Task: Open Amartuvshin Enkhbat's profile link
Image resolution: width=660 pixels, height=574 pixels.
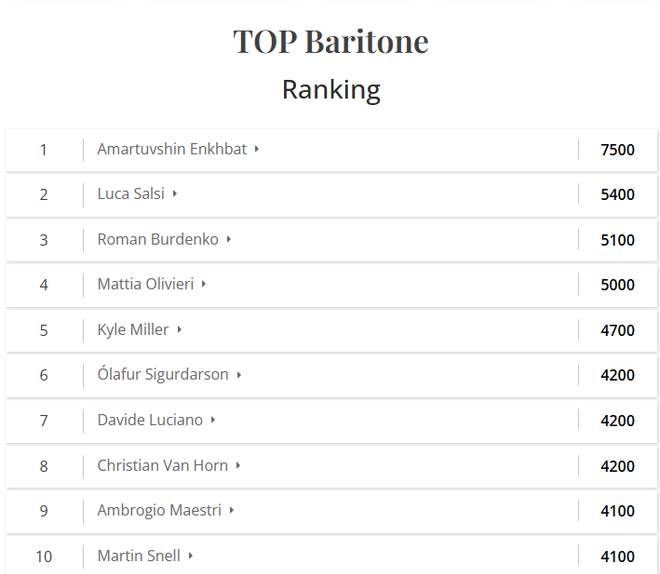Action: coord(172,149)
